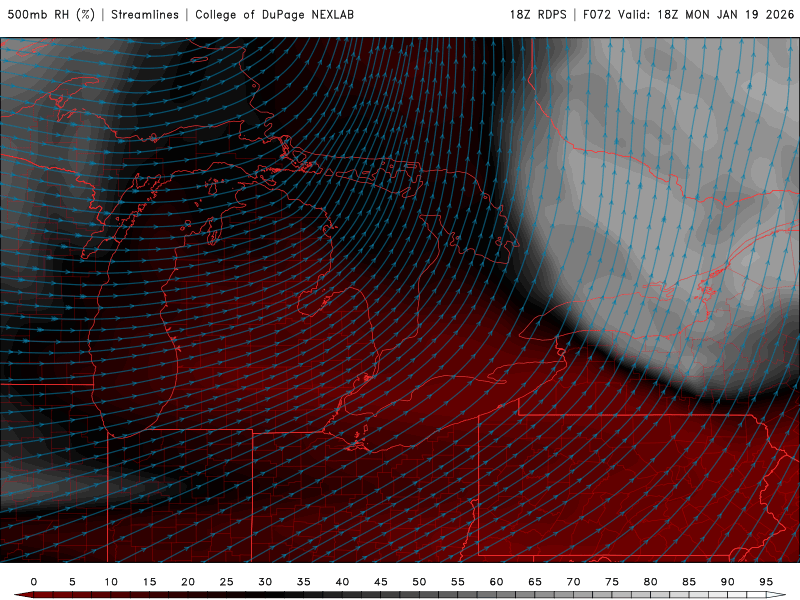
Task: Click the colorbar tick label "60"
Action: pyautogui.click(x=496, y=582)
